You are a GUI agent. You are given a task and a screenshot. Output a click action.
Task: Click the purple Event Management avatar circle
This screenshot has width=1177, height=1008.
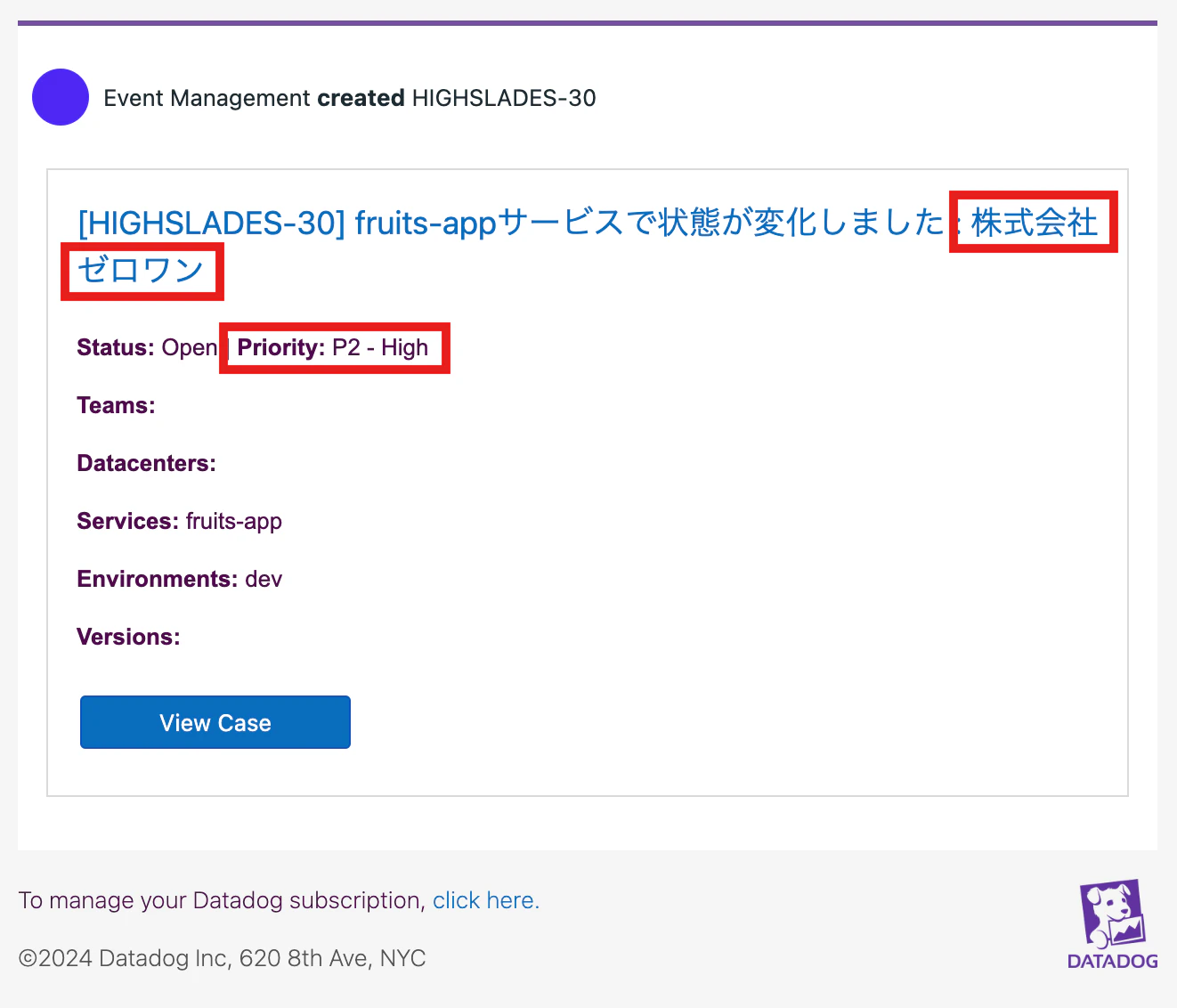point(61,97)
